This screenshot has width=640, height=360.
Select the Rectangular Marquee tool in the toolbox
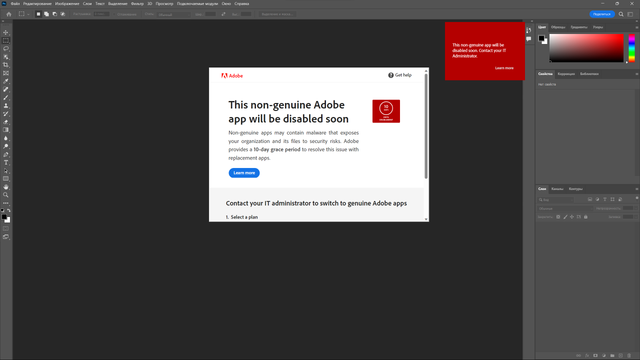click(6, 41)
